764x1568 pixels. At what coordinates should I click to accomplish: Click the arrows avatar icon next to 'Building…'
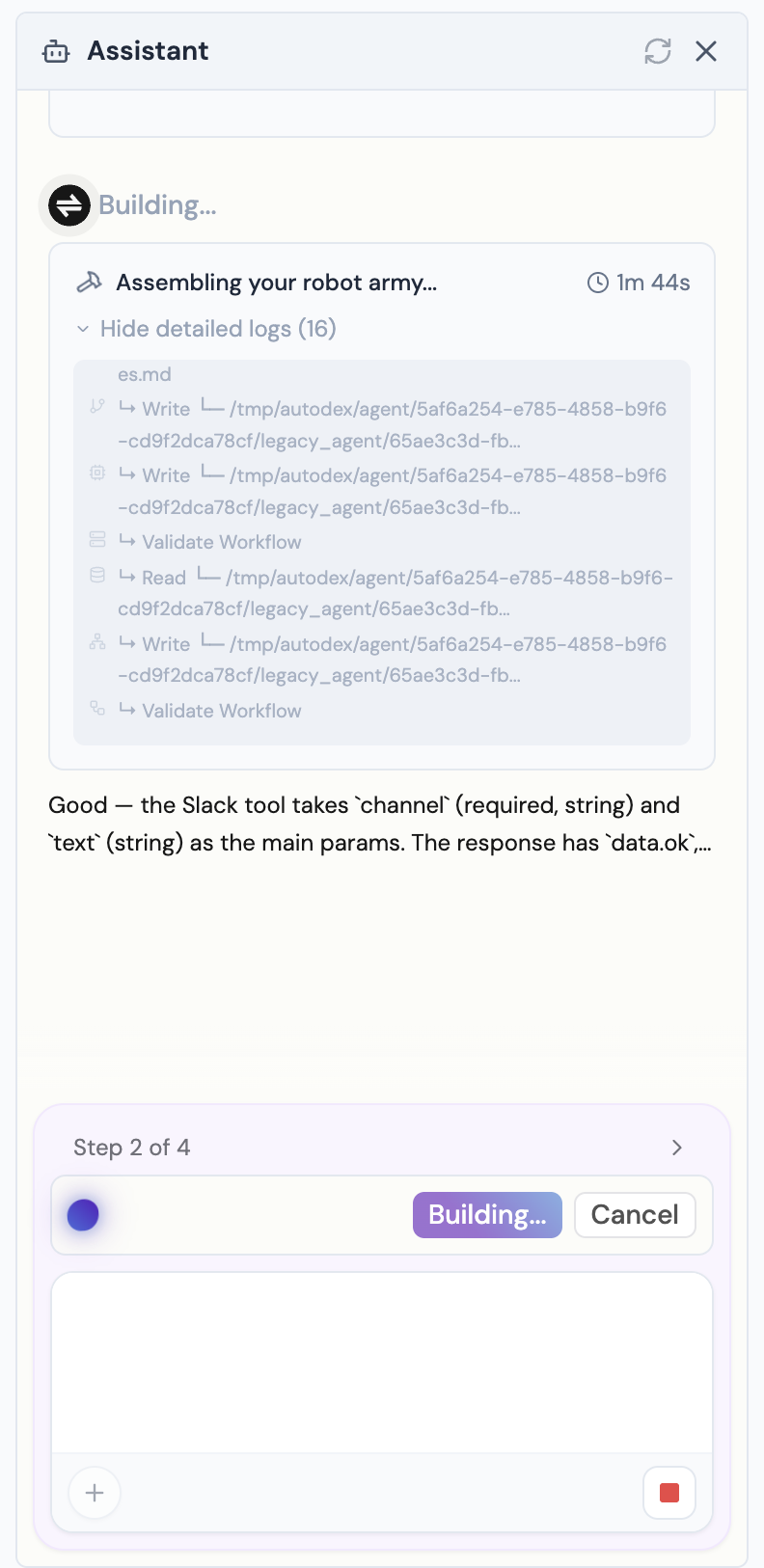coord(68,204)
